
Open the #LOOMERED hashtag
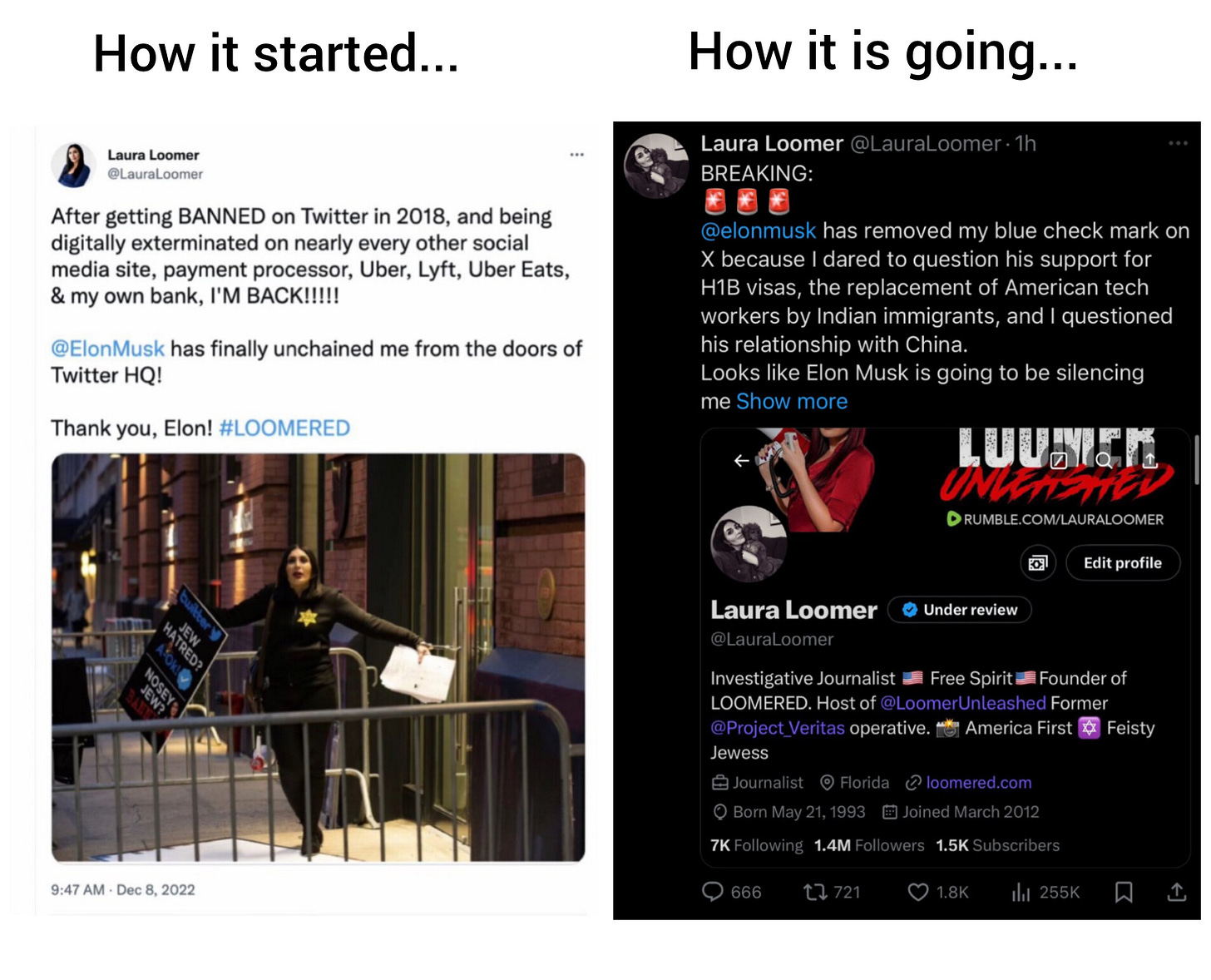[284, 428]
